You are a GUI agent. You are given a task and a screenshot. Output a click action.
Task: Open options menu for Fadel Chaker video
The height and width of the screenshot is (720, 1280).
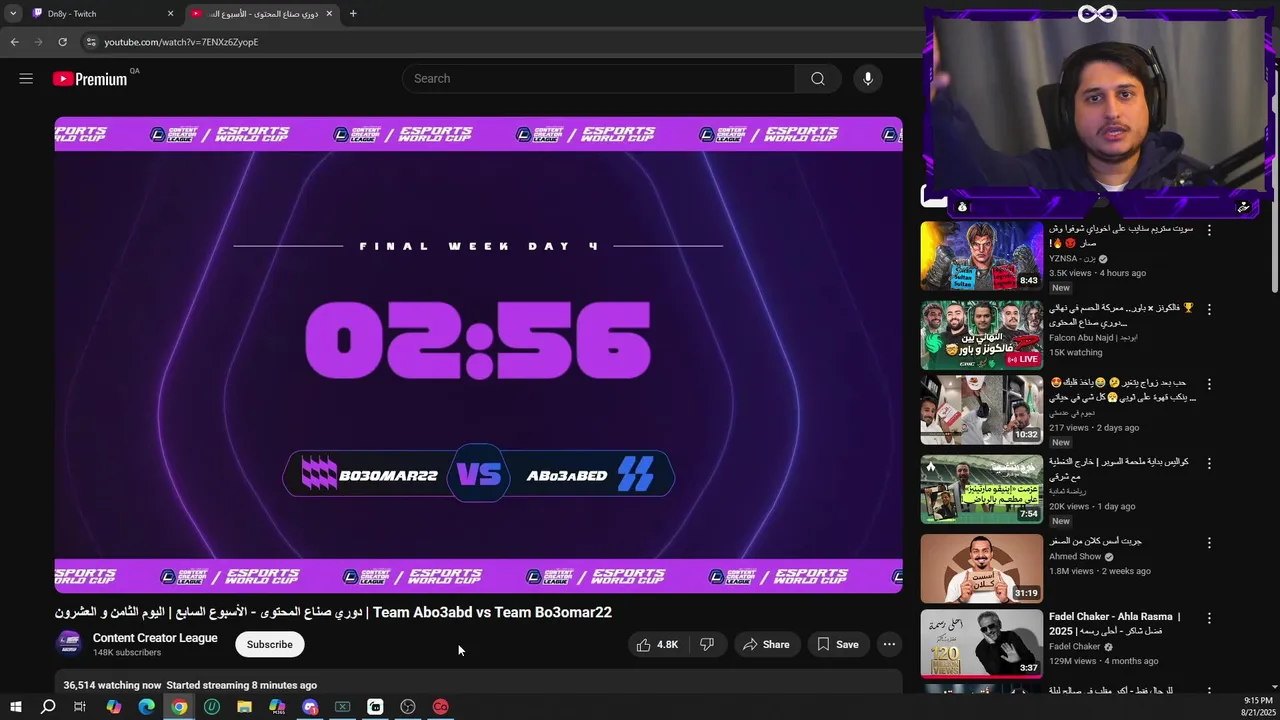coord(1209,618)
